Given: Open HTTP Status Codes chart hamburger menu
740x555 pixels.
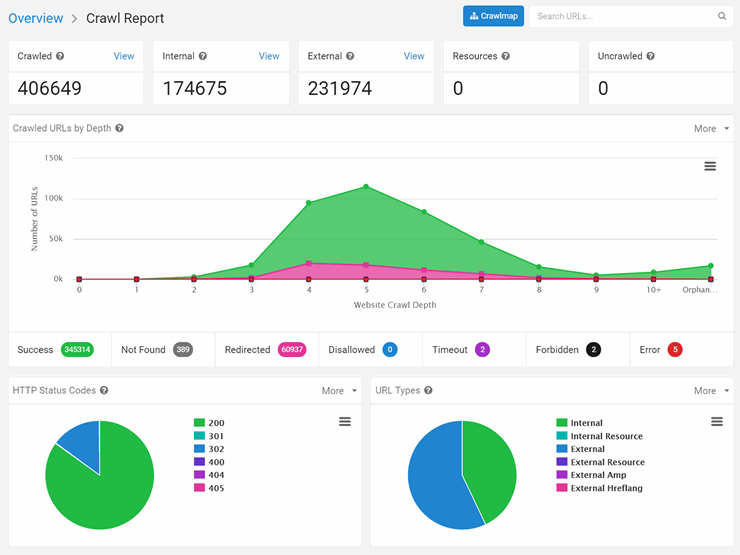Looking at the screenshot, I should click(x=345, y=422).
